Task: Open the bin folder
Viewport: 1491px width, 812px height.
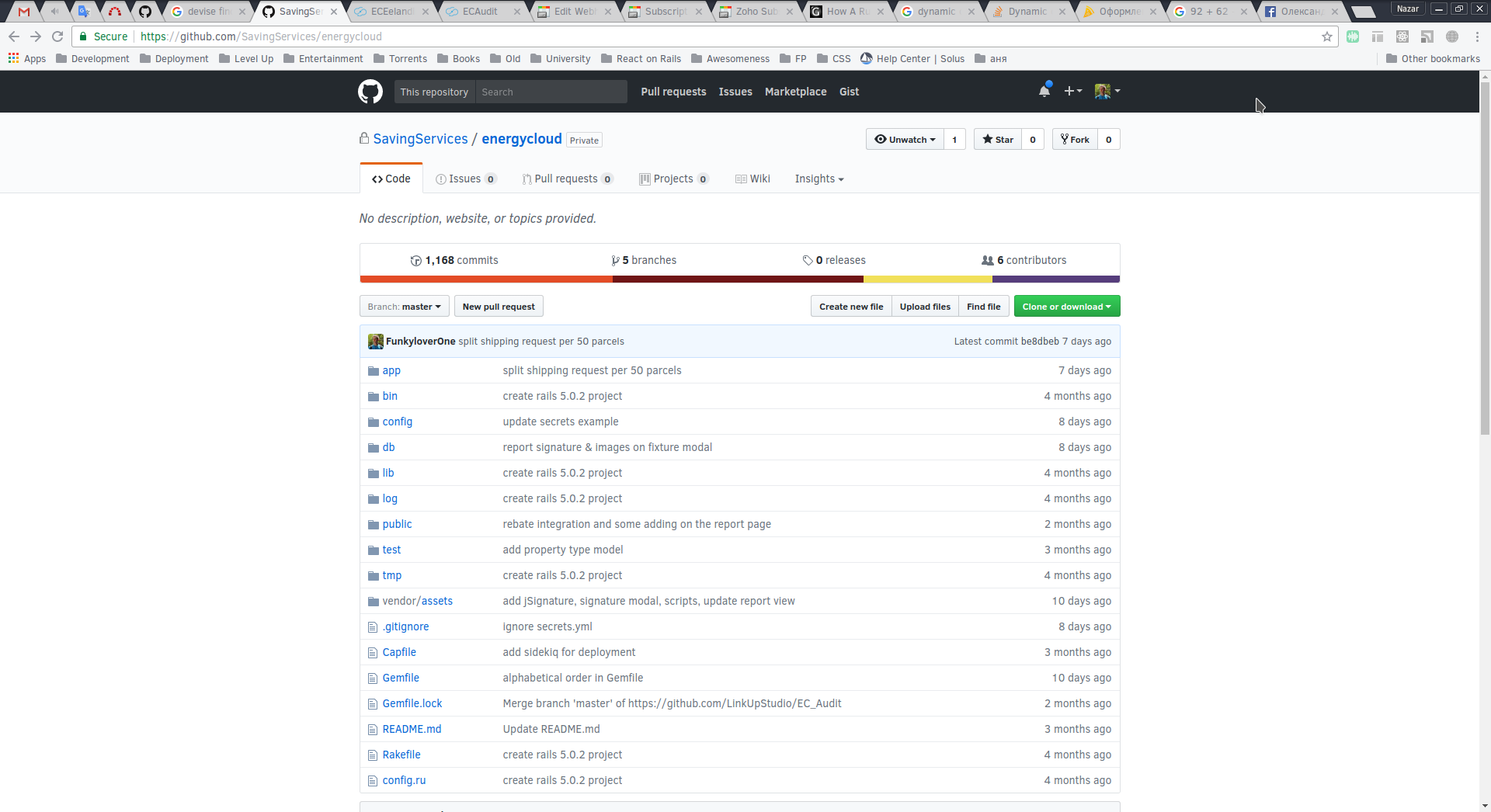Action: 390,396
